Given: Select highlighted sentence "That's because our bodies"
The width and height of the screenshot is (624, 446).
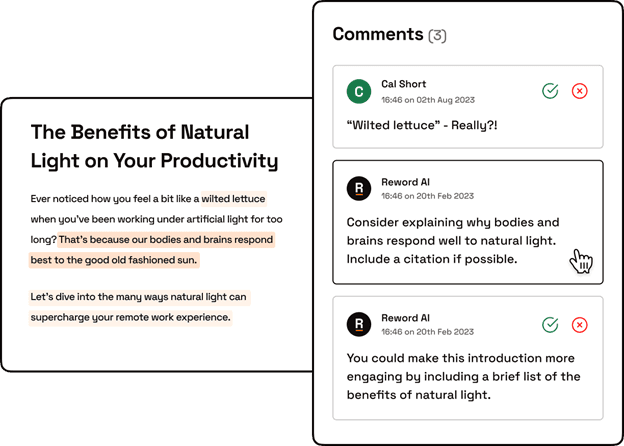Looking at the screenshot, I should (x=166, y=240).
